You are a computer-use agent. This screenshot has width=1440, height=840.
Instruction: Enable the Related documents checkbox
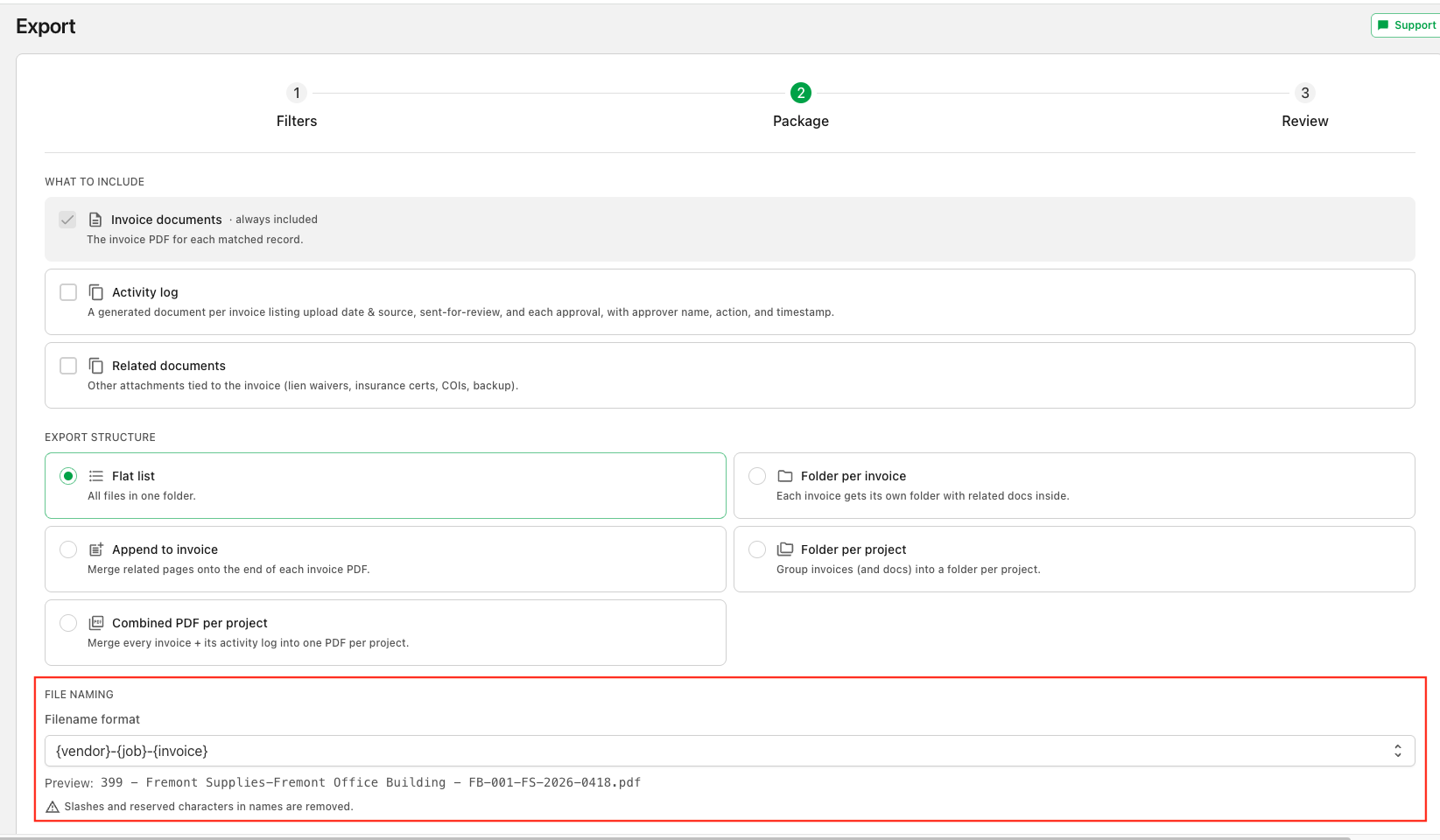pyautogui.click(x=68, y=366)
